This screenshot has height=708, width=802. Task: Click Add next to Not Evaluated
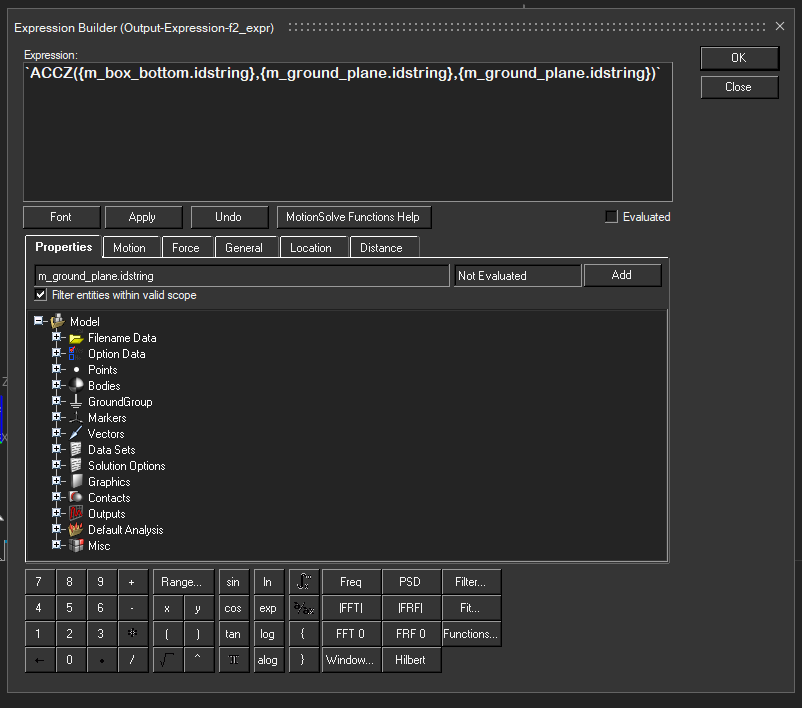622,275
